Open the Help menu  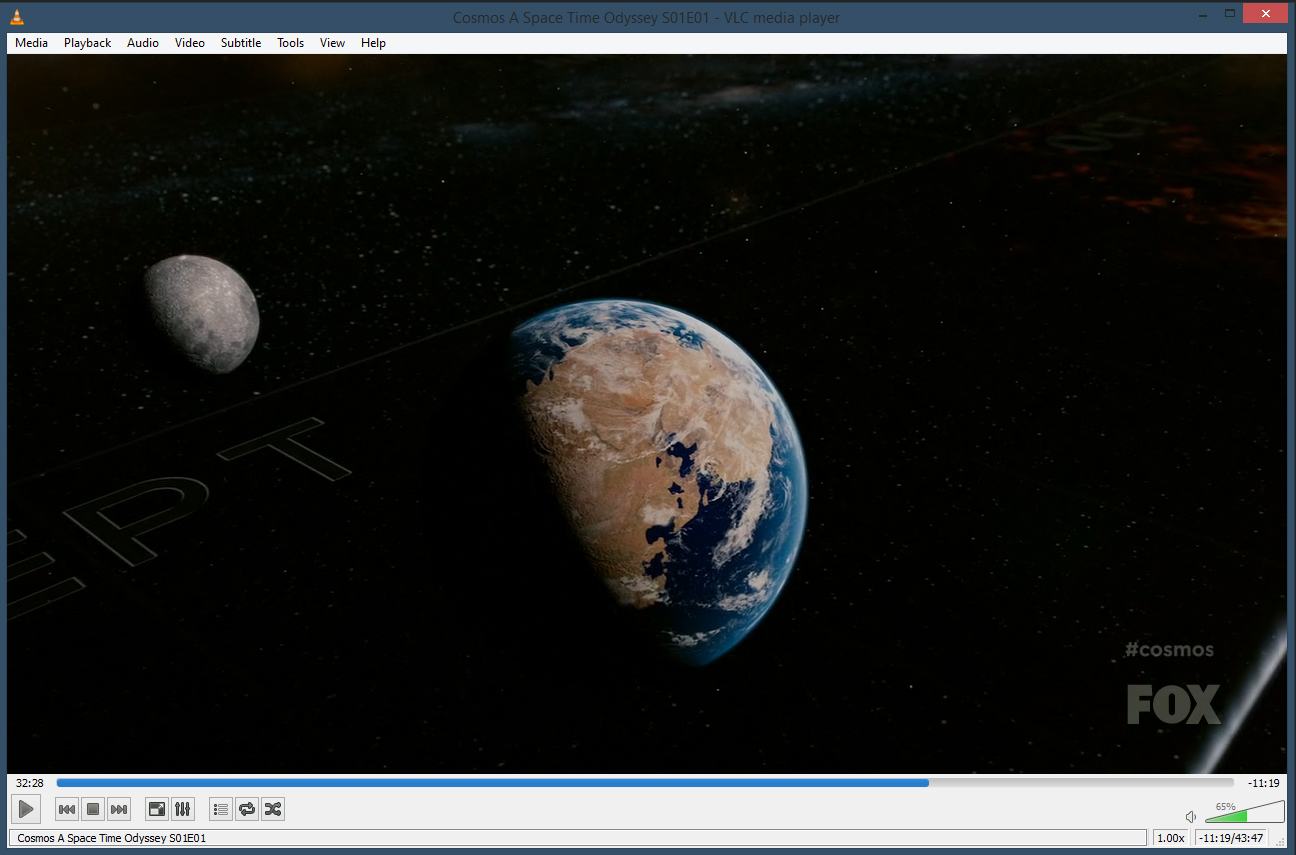pos(373,43)
